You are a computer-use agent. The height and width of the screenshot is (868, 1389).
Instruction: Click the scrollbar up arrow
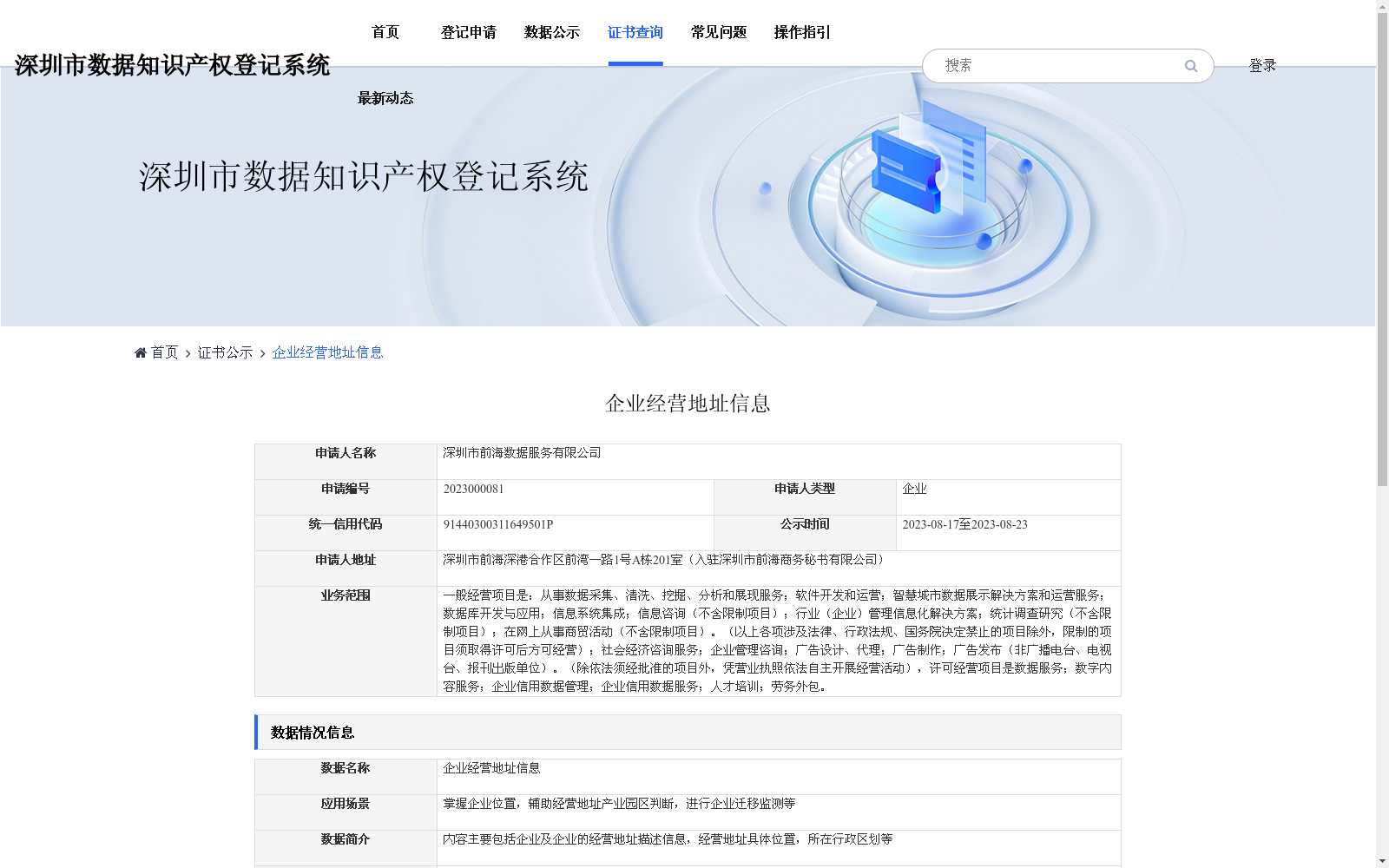[x=1382, y=7]
